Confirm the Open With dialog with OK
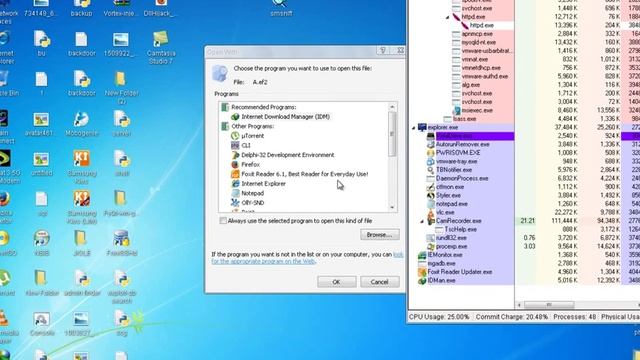Screen dimensions: 640x360 click(336, 282)
